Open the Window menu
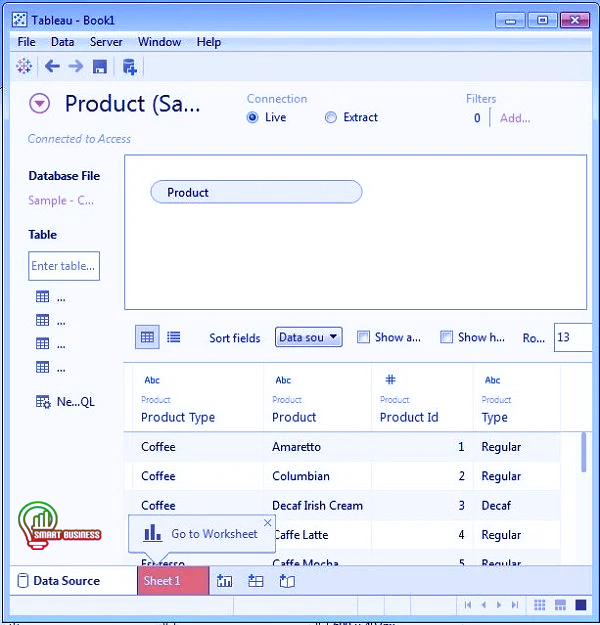 (159, 42)
